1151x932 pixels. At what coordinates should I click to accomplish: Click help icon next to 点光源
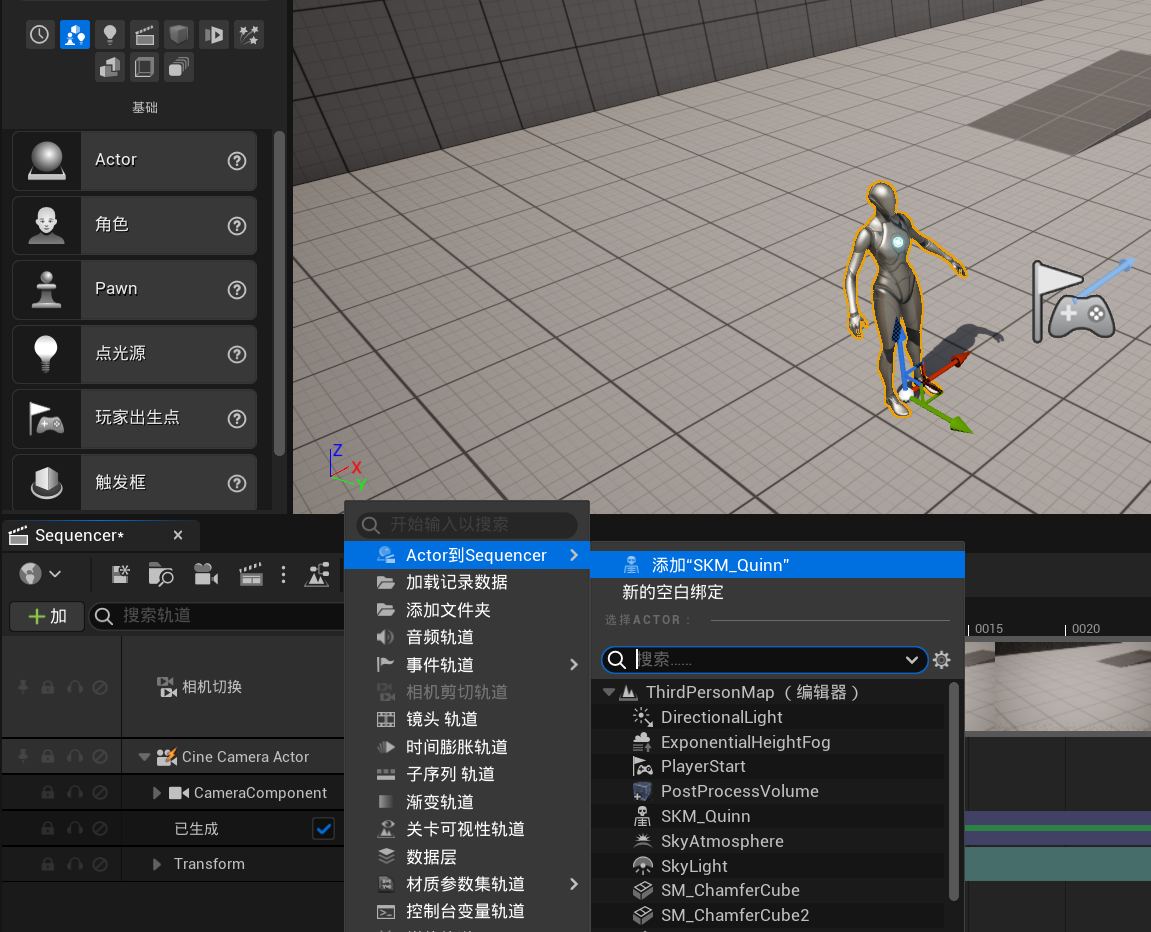[x=237, y=354]
